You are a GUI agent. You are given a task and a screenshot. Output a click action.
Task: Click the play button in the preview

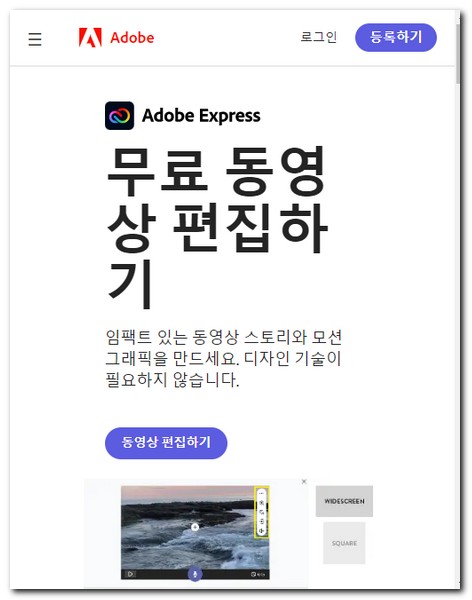point(131,574)
